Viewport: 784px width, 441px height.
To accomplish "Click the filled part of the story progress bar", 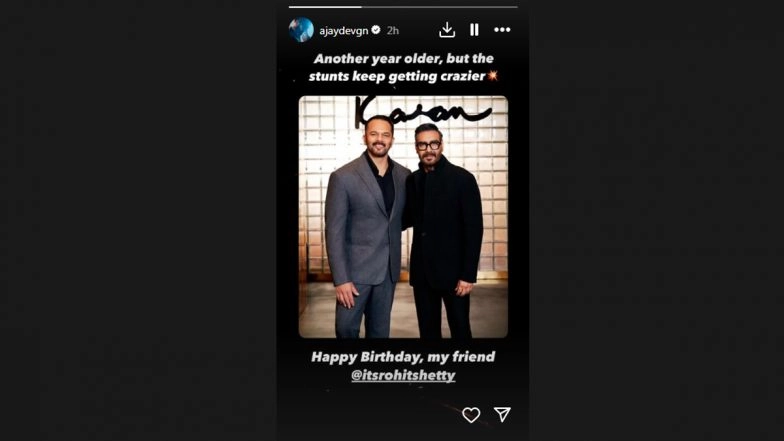I will pos(325,7).
